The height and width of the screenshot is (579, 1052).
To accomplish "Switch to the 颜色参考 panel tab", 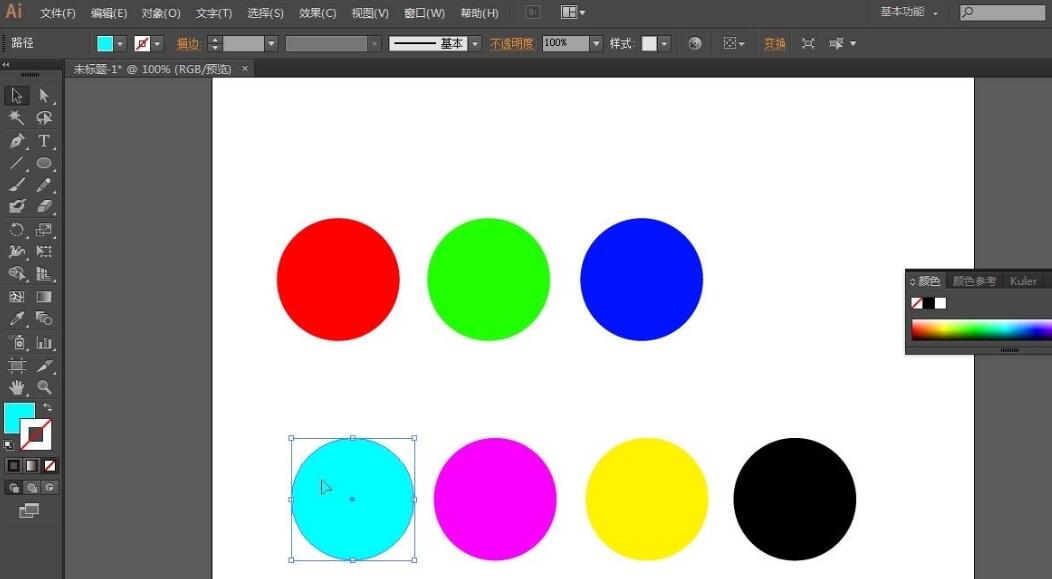I will coord(974,281).
